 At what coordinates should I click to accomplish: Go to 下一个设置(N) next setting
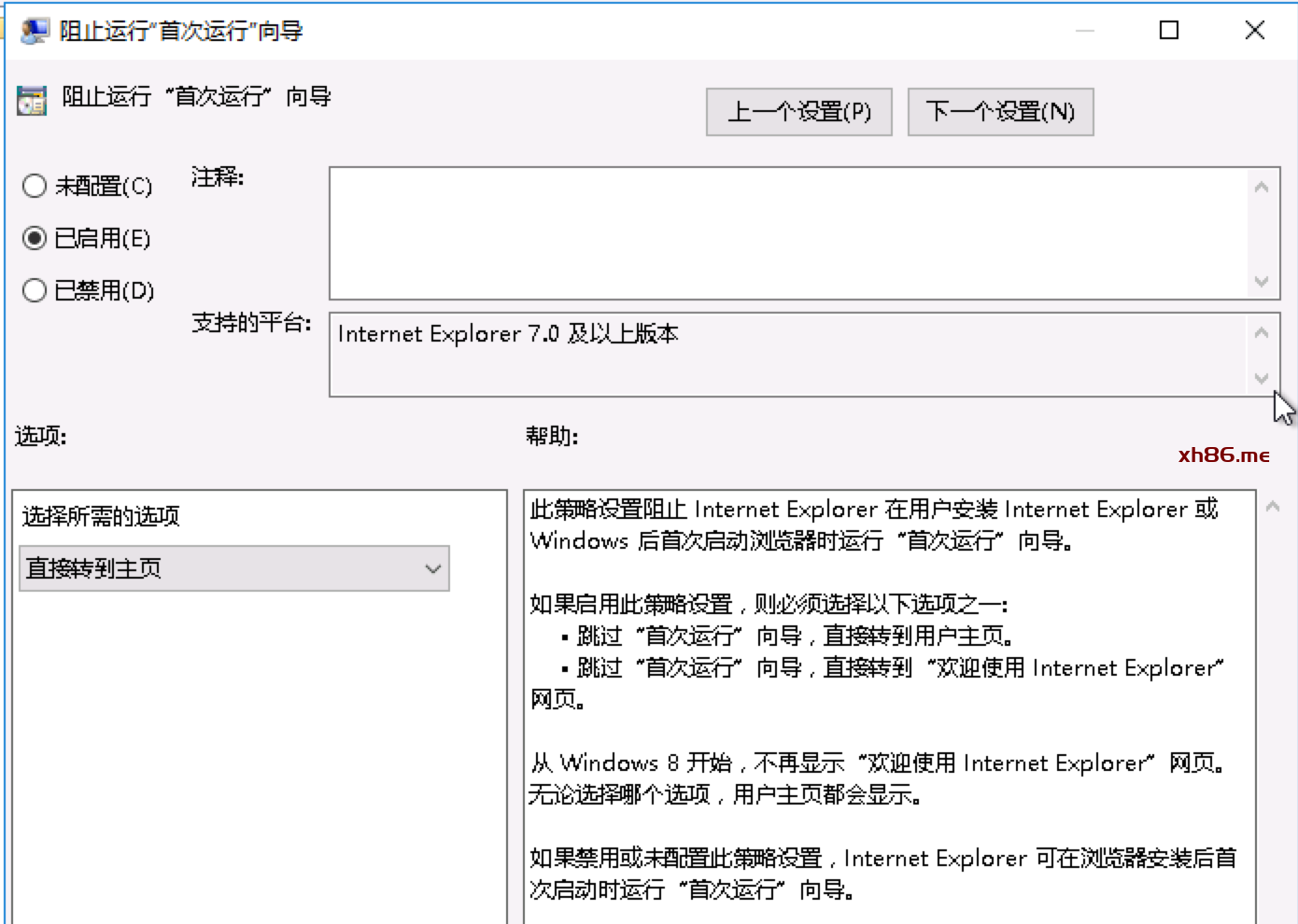coord(1000,112)
